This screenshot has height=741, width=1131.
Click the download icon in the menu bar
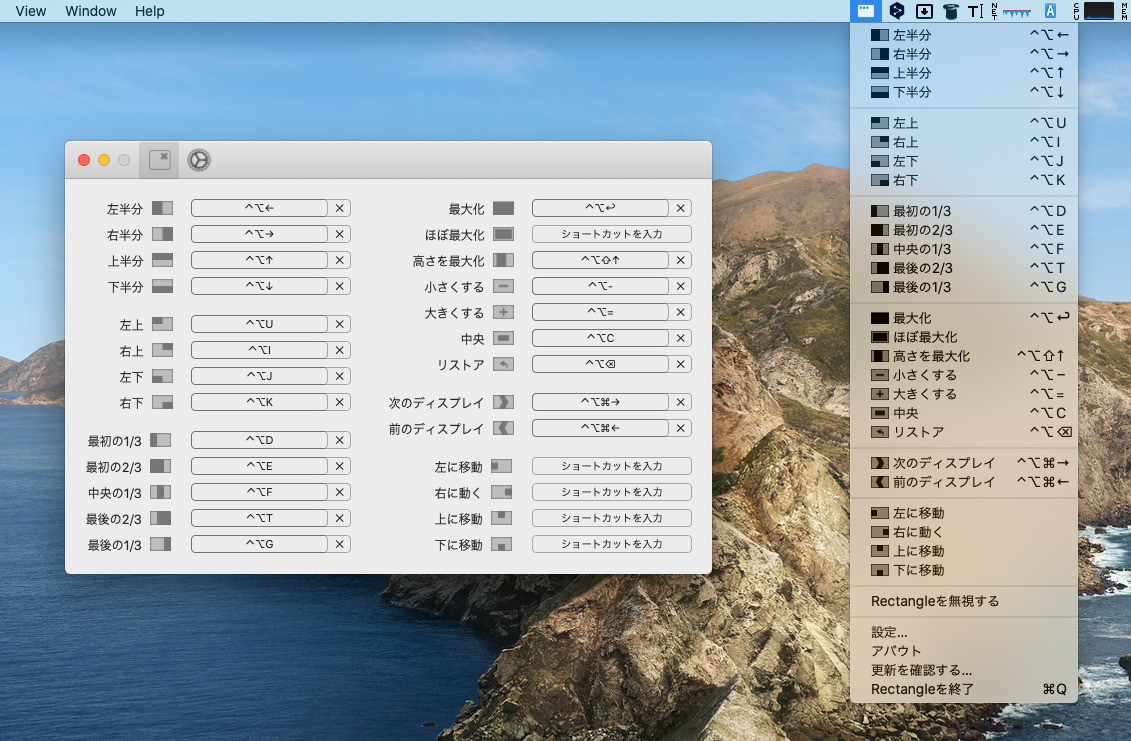[x=925, y=11]
